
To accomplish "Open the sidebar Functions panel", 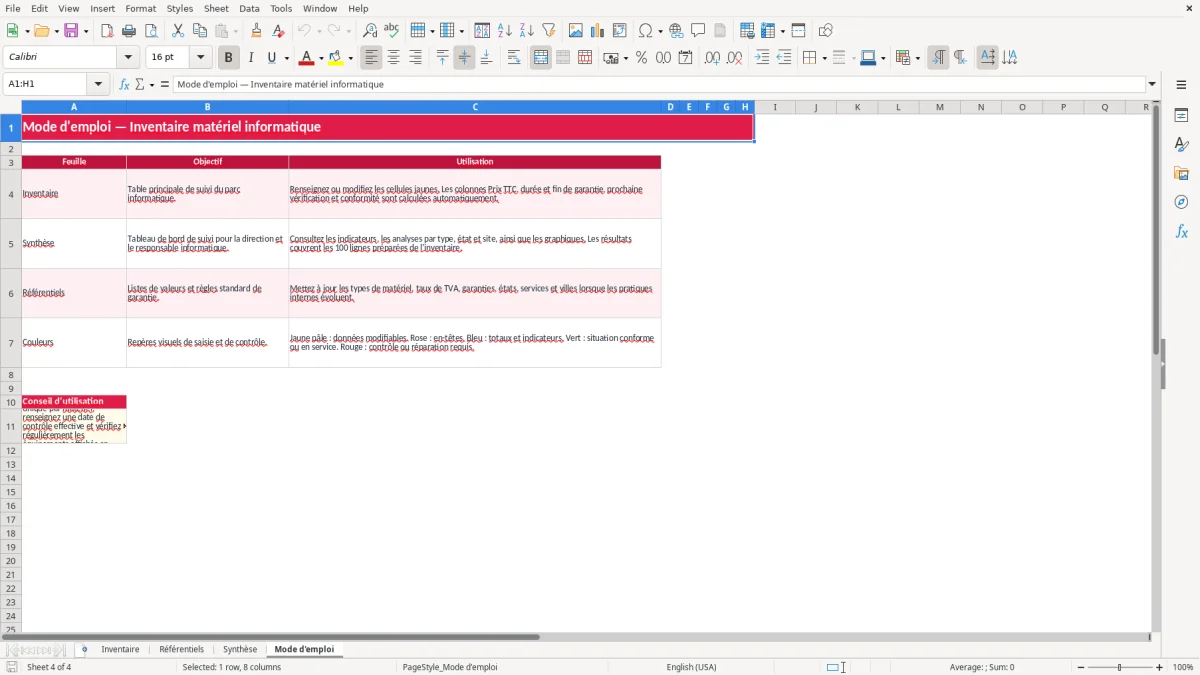I will [x=1181, y=232].
